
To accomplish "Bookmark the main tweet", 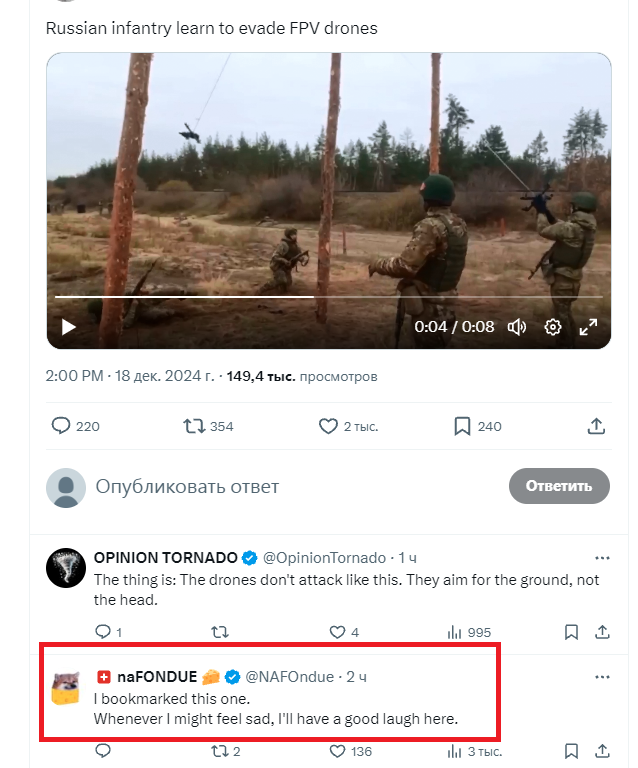I will pos(462,426).
